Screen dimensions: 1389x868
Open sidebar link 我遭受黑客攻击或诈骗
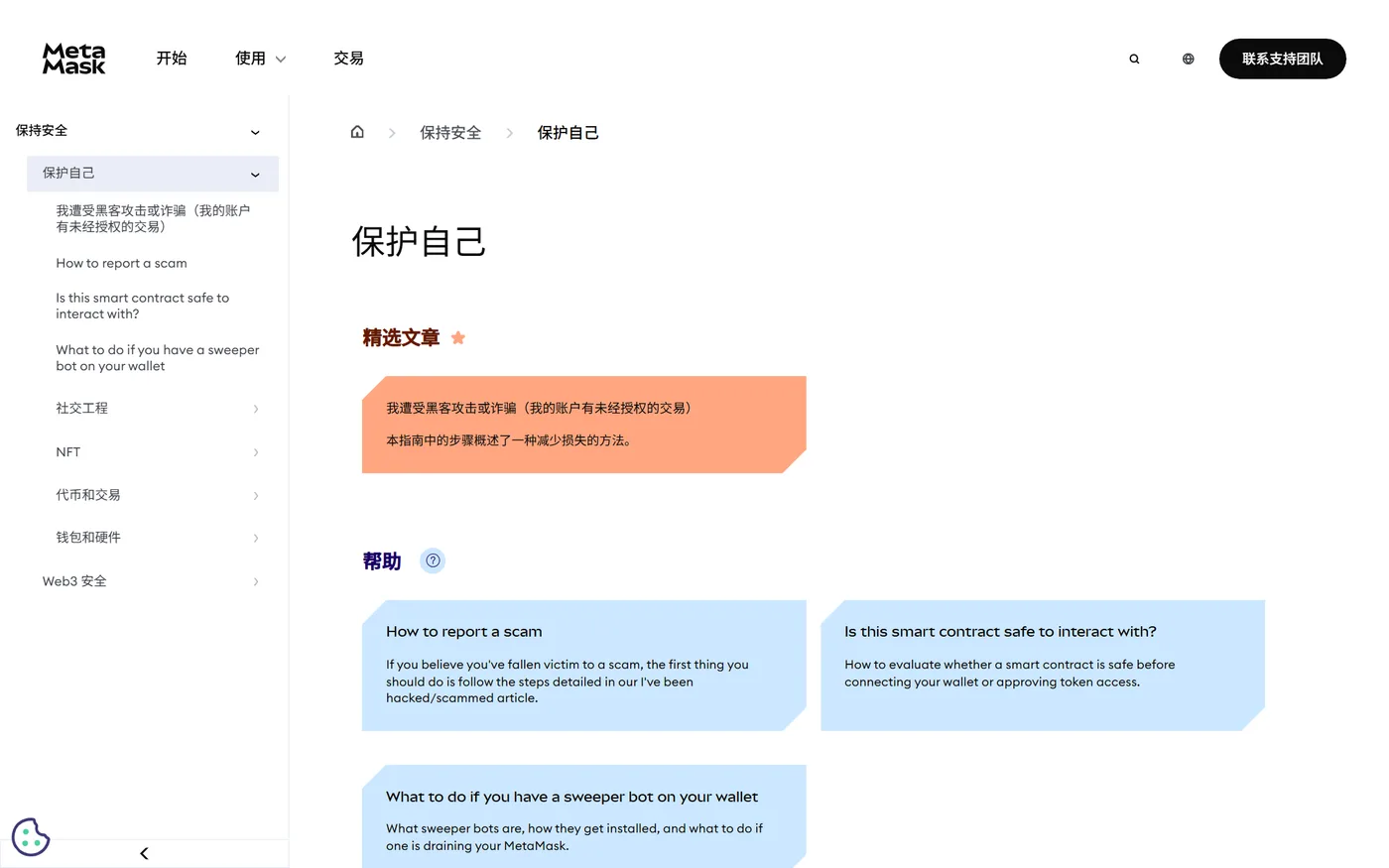(x=153, y=218)
